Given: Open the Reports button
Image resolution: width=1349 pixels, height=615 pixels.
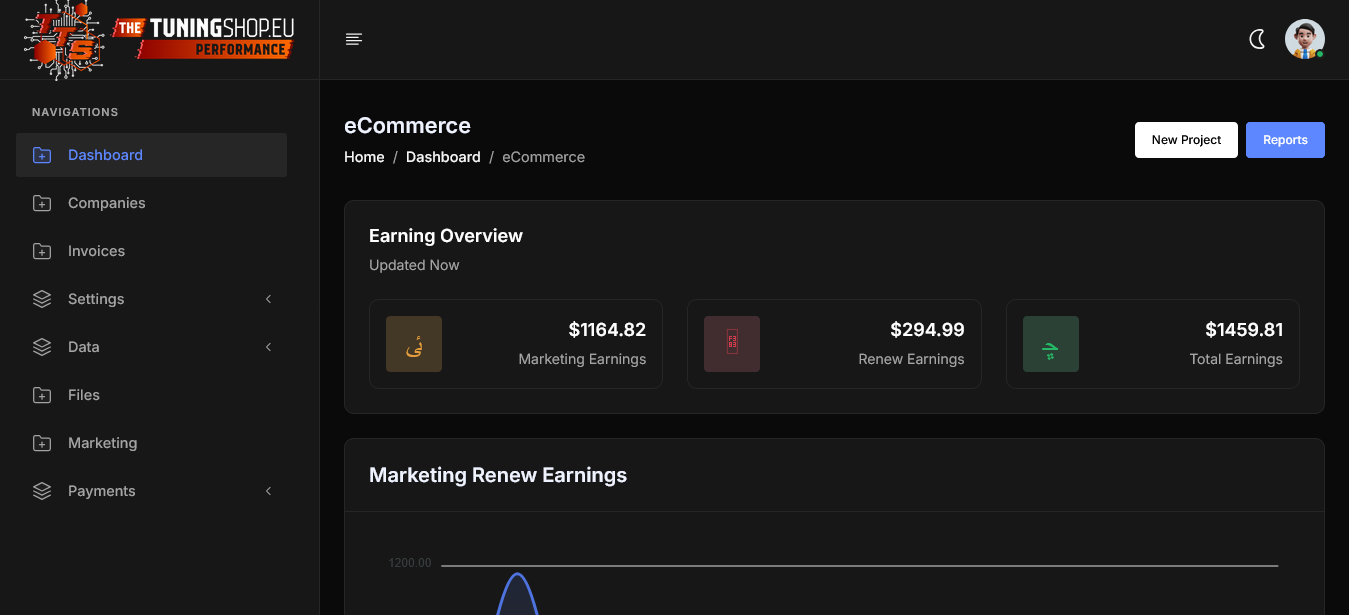Looking at the screenshot, I should (x=1285, y=140).
